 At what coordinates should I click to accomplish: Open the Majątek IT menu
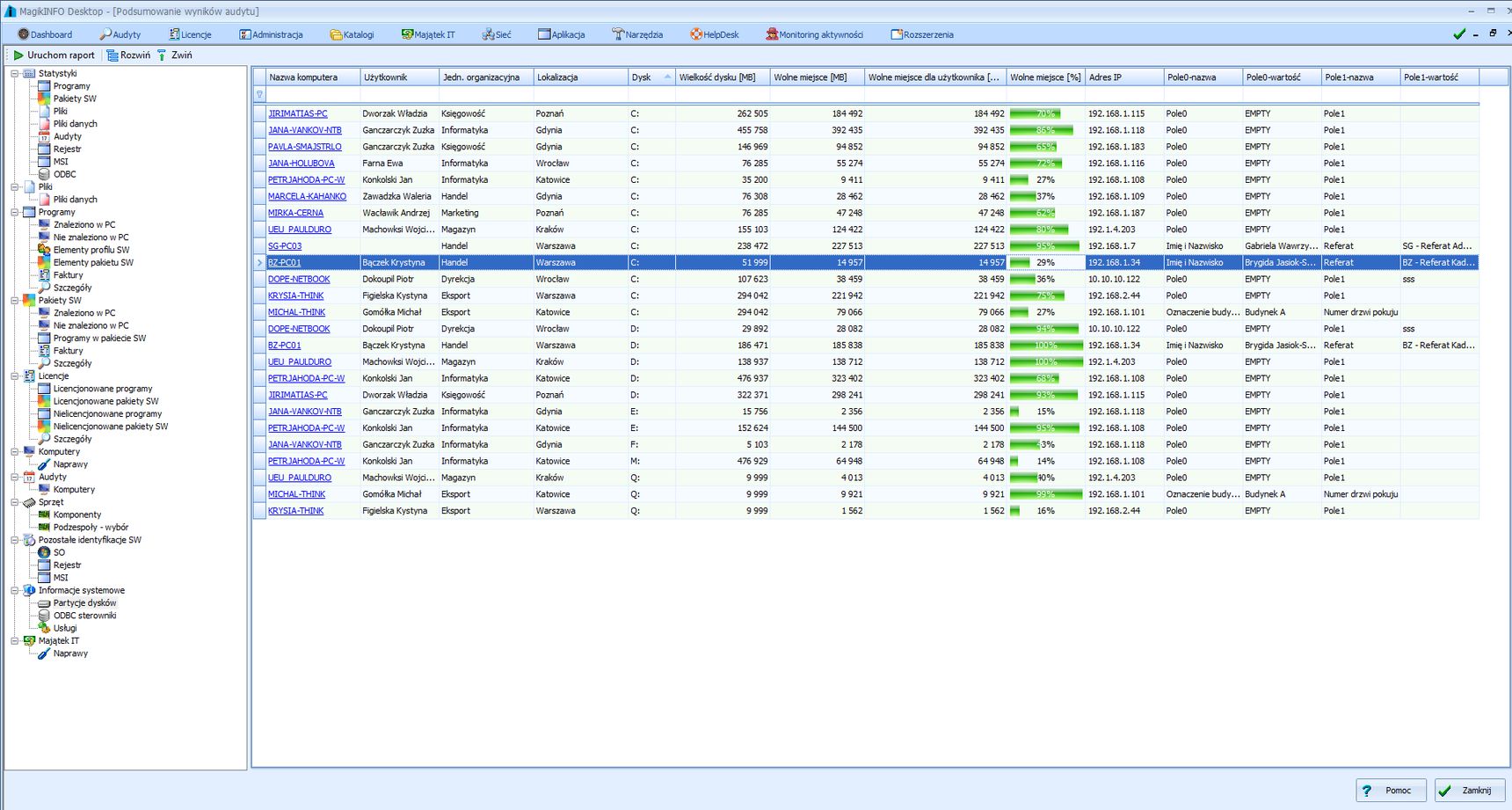coord(428,34)
